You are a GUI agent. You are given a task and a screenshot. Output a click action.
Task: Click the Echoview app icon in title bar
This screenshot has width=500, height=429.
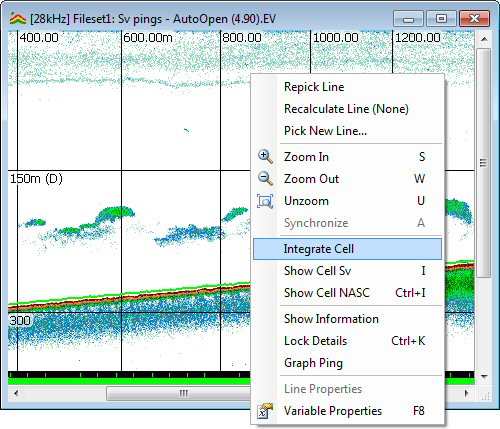pos(18,19)
